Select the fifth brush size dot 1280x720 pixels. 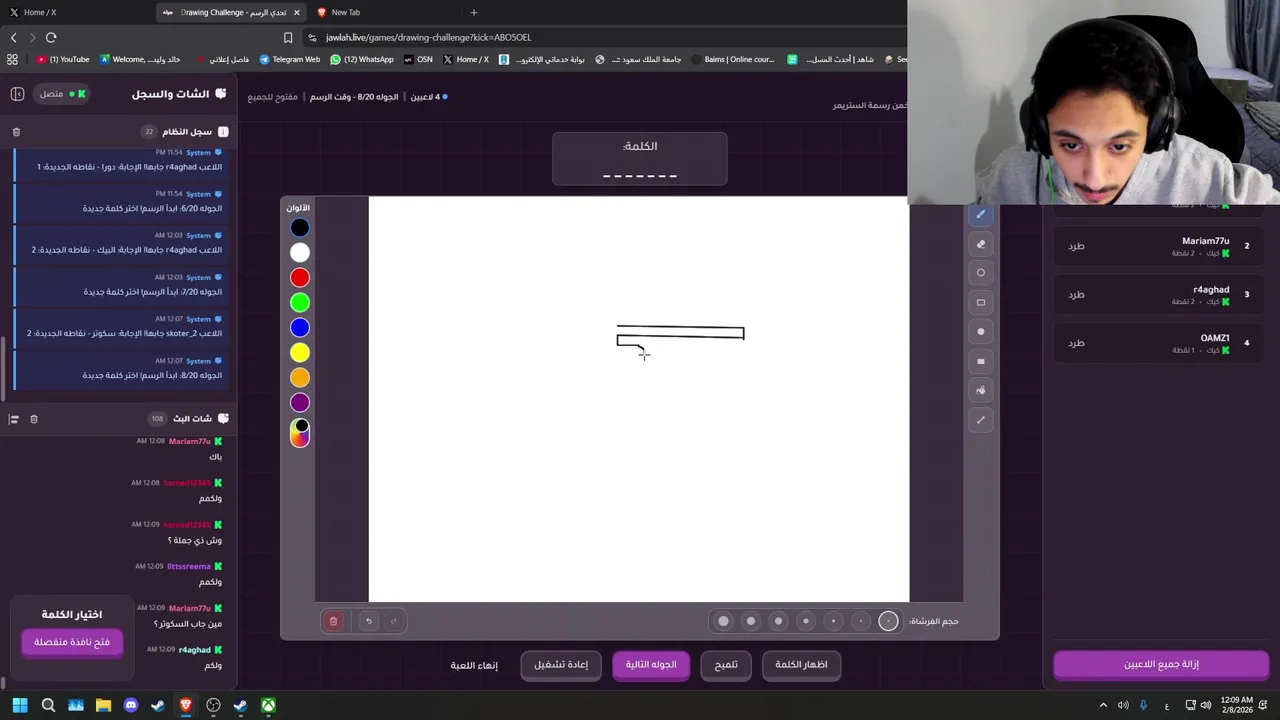pos(778,621)
